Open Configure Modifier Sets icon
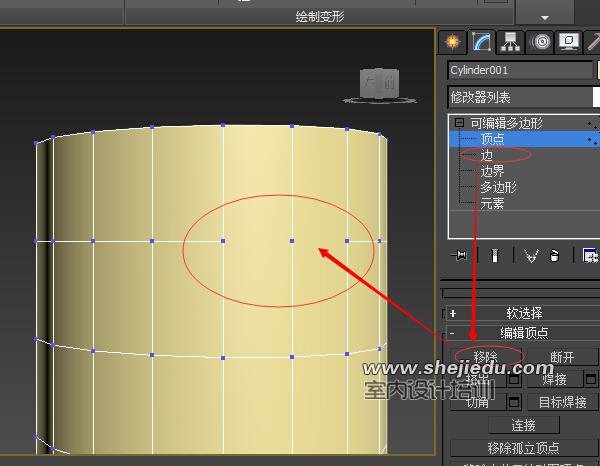 tap(590, 255)
